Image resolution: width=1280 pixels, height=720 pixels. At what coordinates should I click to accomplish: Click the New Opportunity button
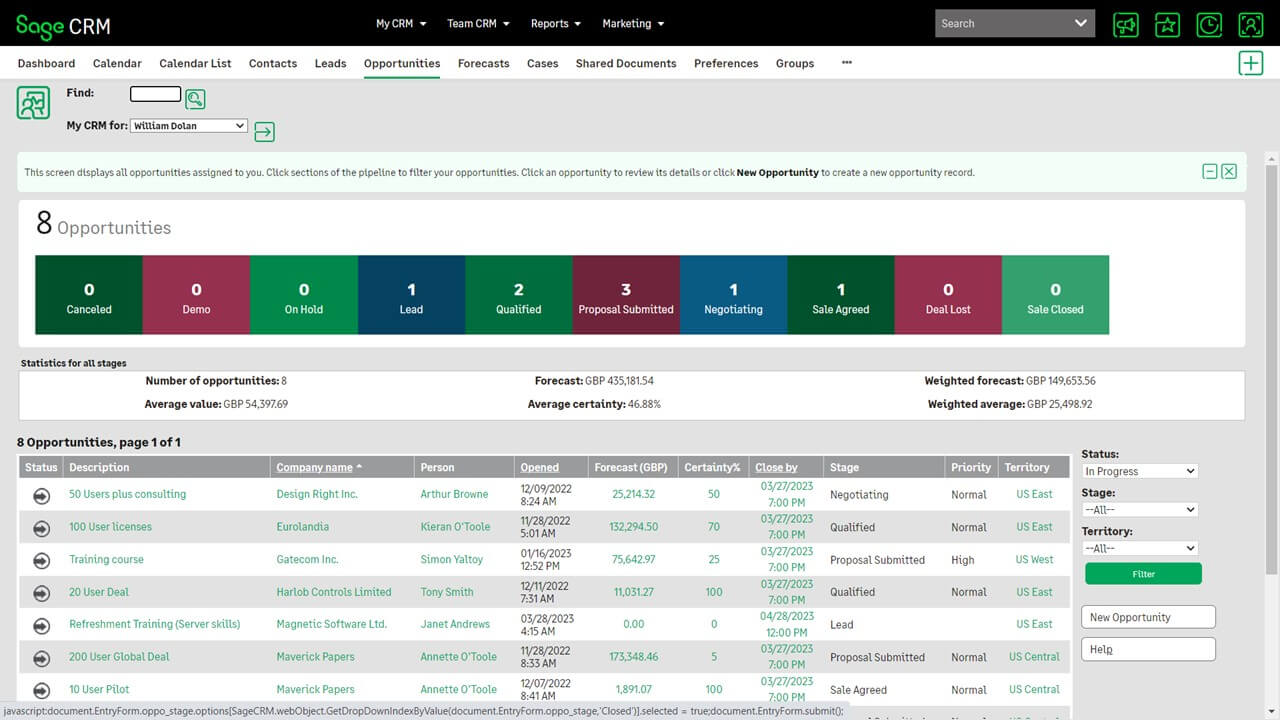(1148, 617)
